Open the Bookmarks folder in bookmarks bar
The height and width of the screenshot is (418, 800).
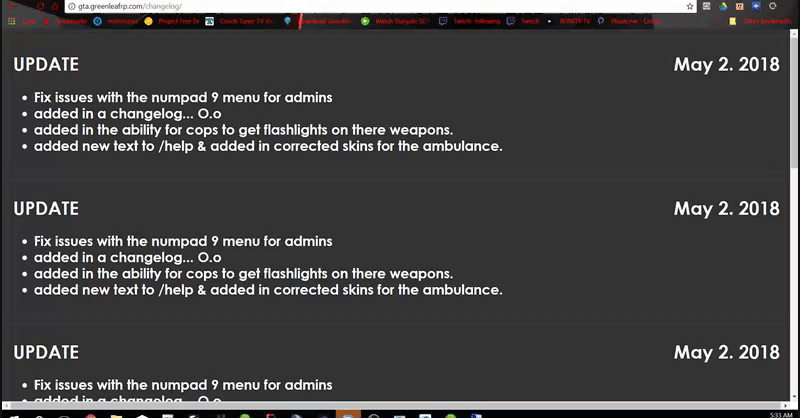(x=65, y=21)
